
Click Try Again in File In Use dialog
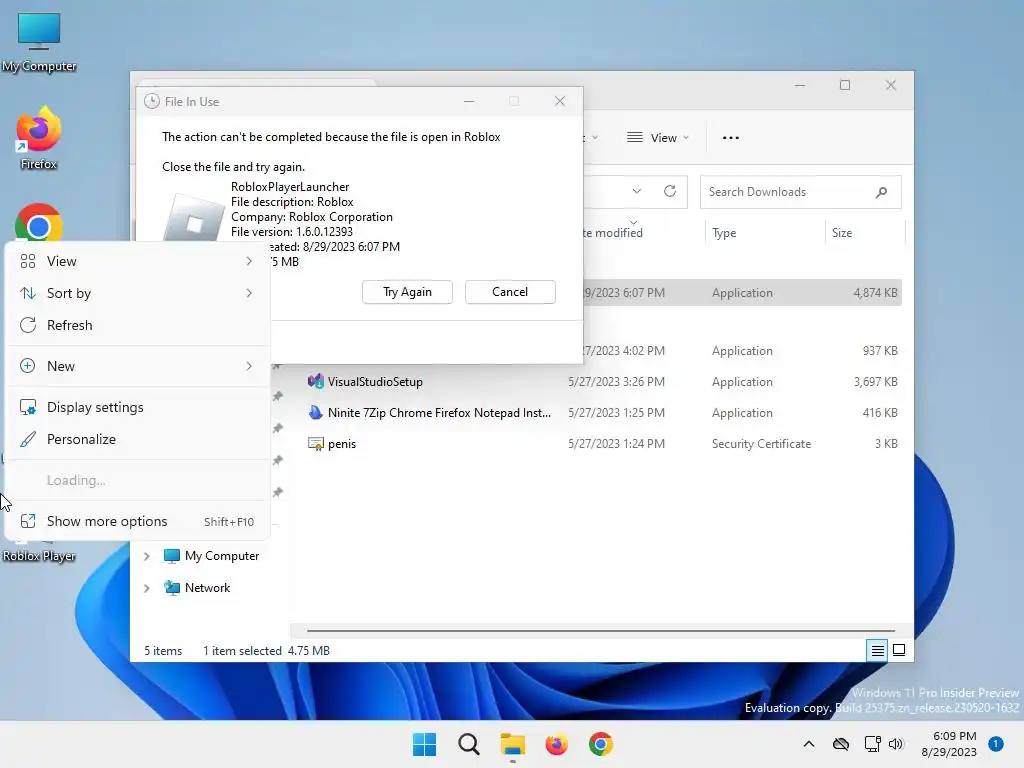click(408, 292)
